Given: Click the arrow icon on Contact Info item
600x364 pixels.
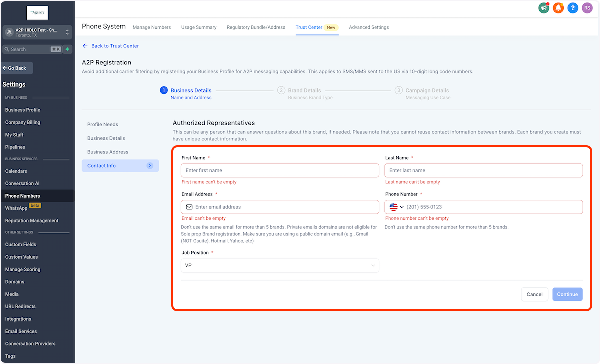Looking at the screenshot, I should (150, 166).
